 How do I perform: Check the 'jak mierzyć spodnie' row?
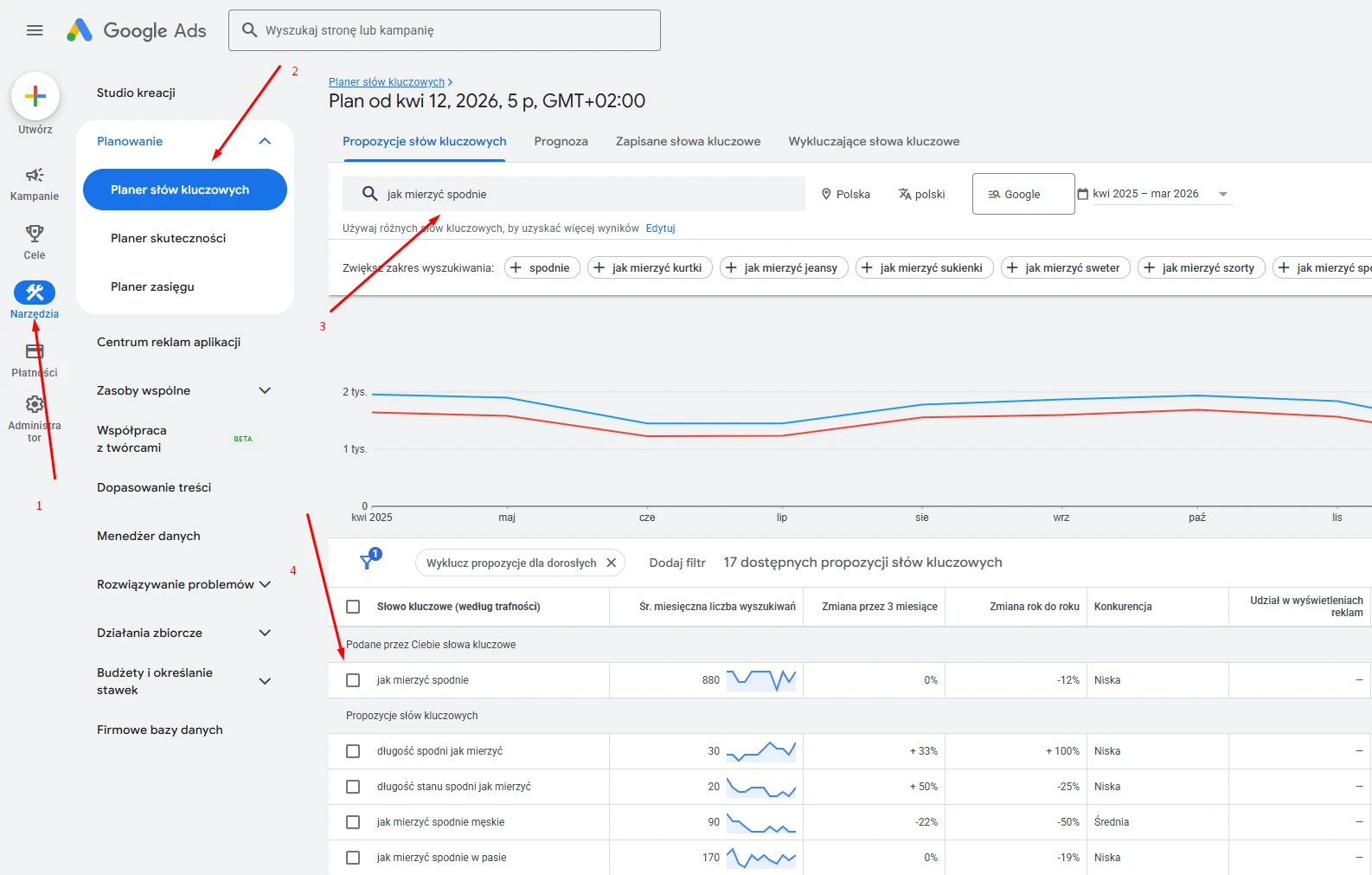[353, 680]
